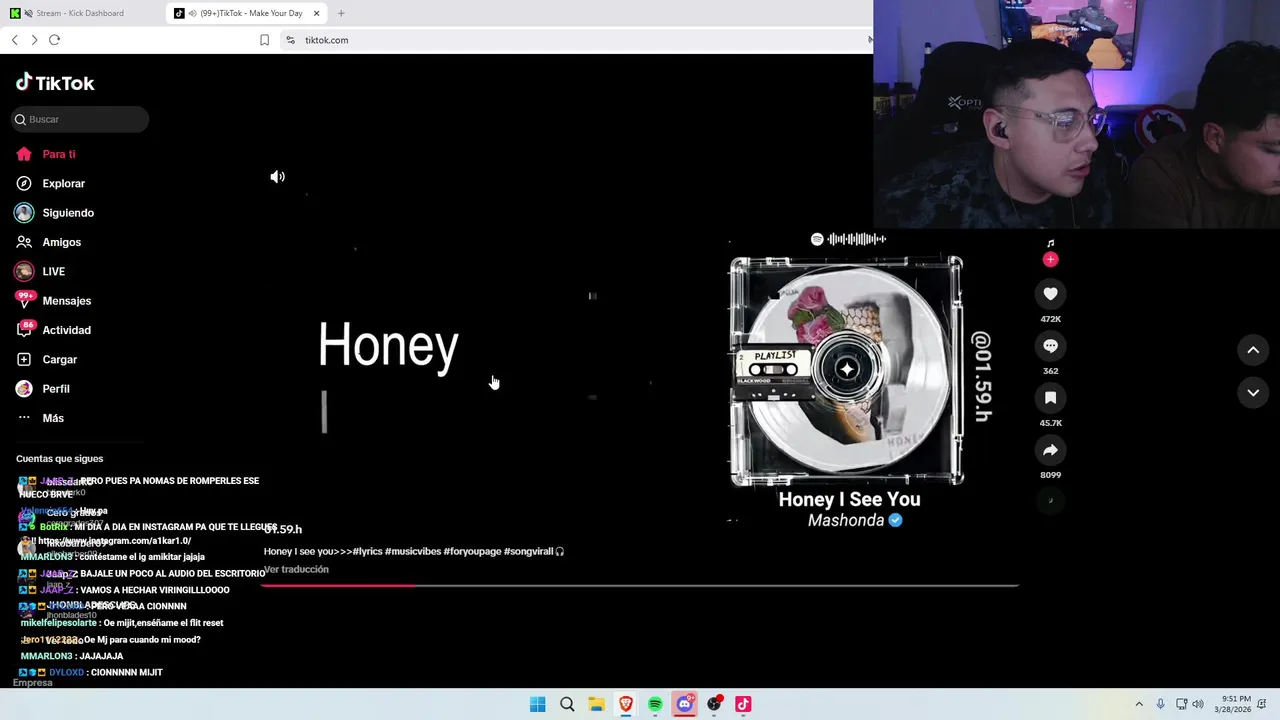1280x720 pixels.
Task: Open File Explorer from taskbar
Action: click(x=596, y=704)
